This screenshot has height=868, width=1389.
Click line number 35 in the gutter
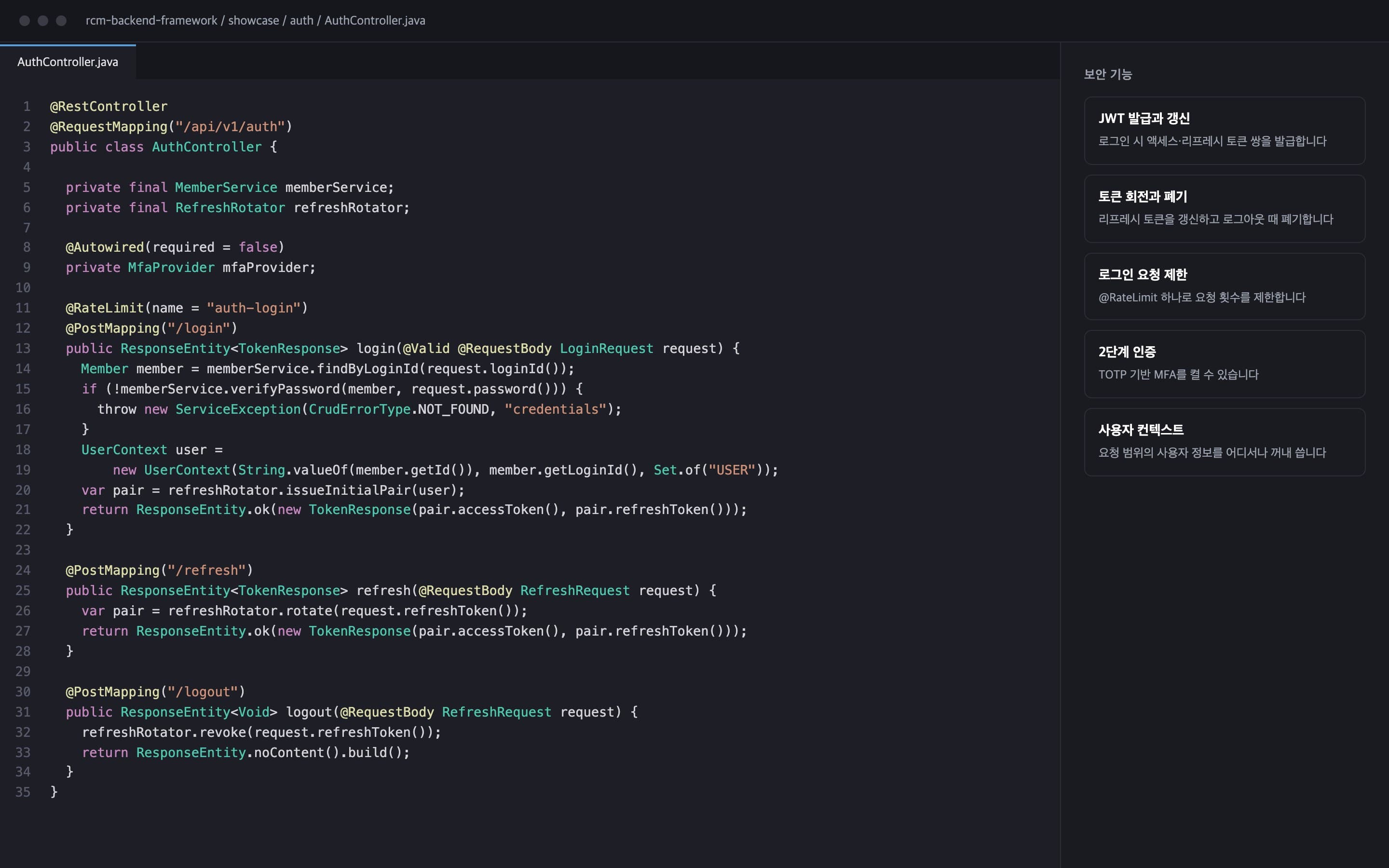click(x=23, y=792)
